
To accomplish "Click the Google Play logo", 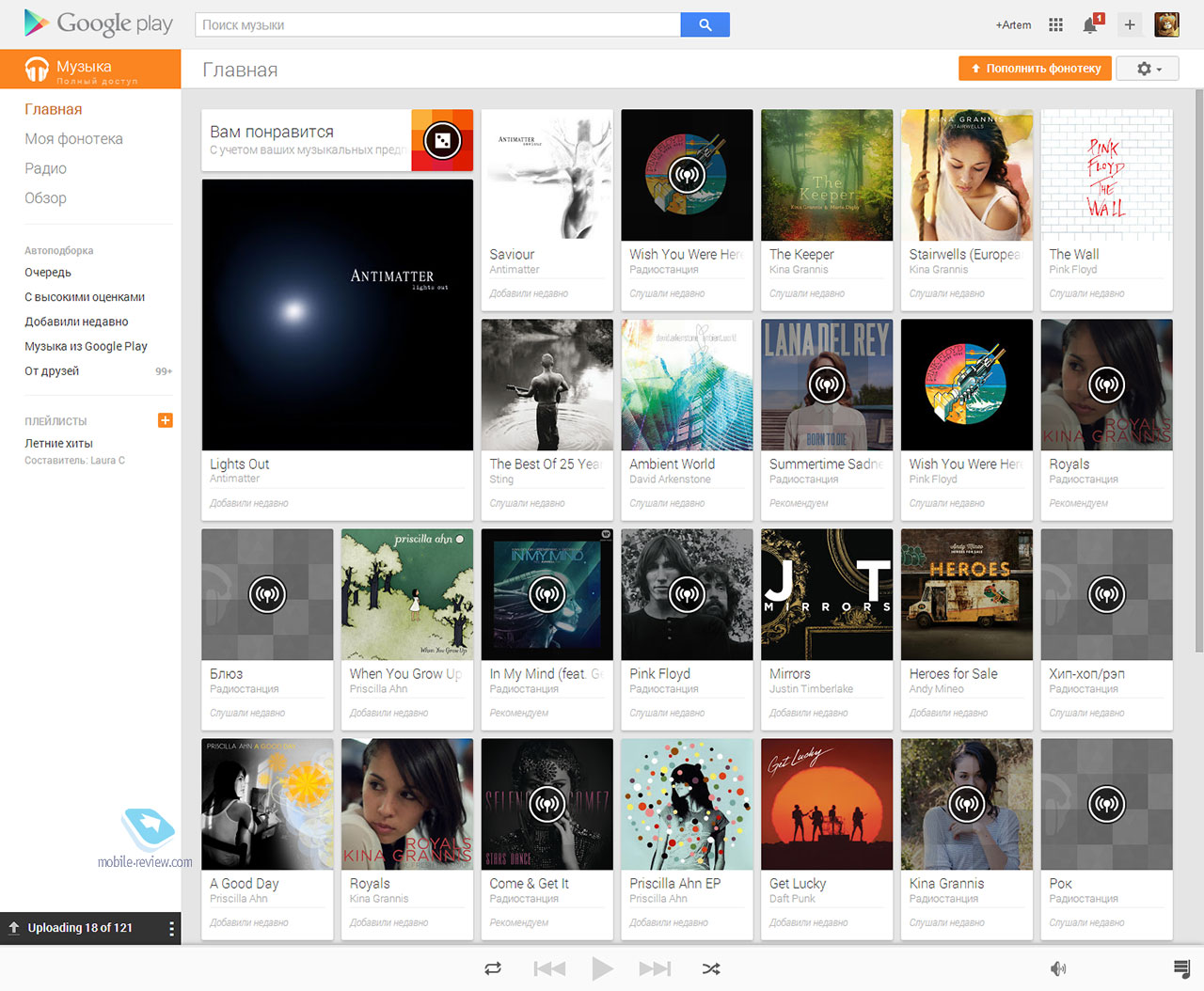I will [98, 24].
